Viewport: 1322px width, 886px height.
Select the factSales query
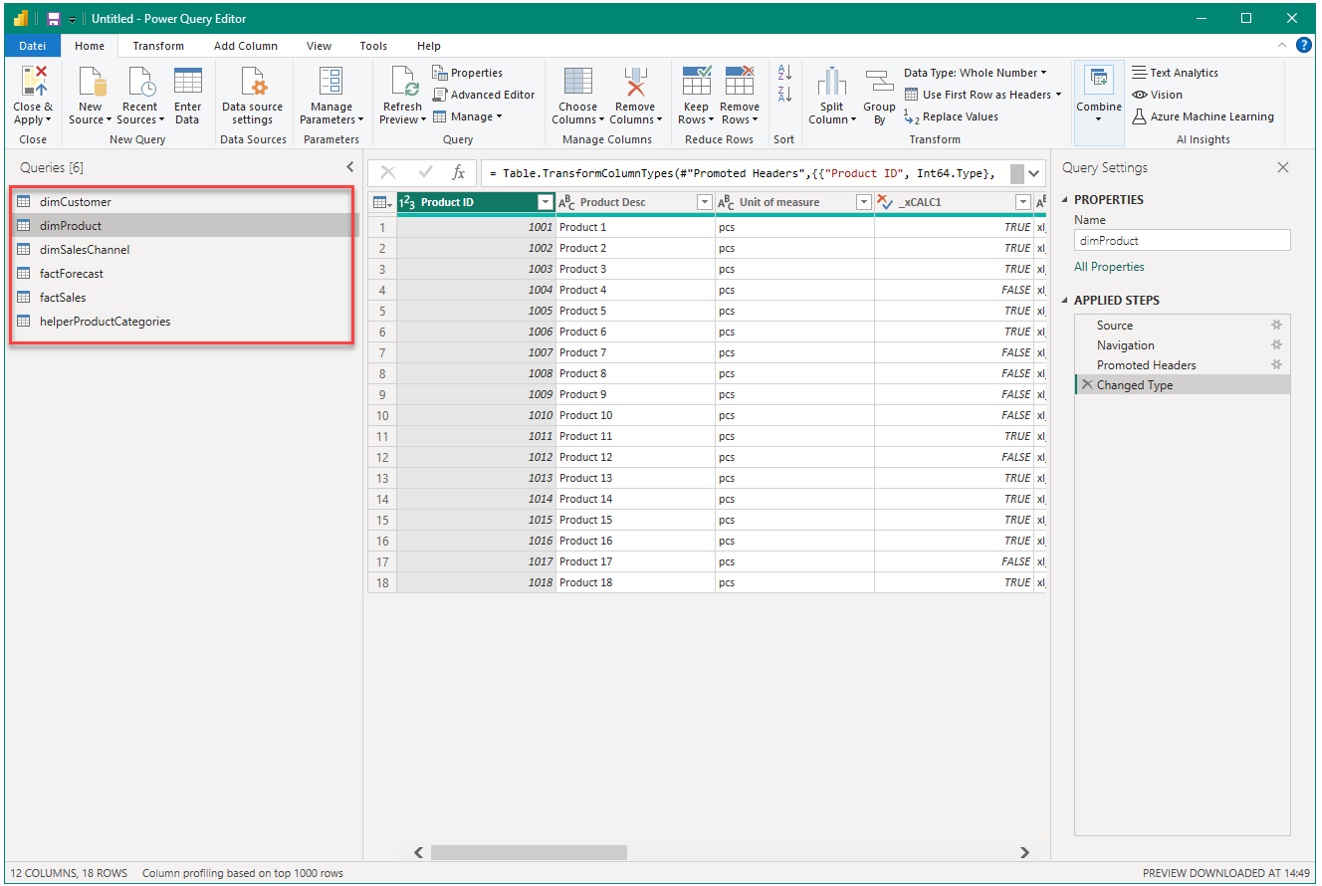pyautogui.click(x=185, y=297)
